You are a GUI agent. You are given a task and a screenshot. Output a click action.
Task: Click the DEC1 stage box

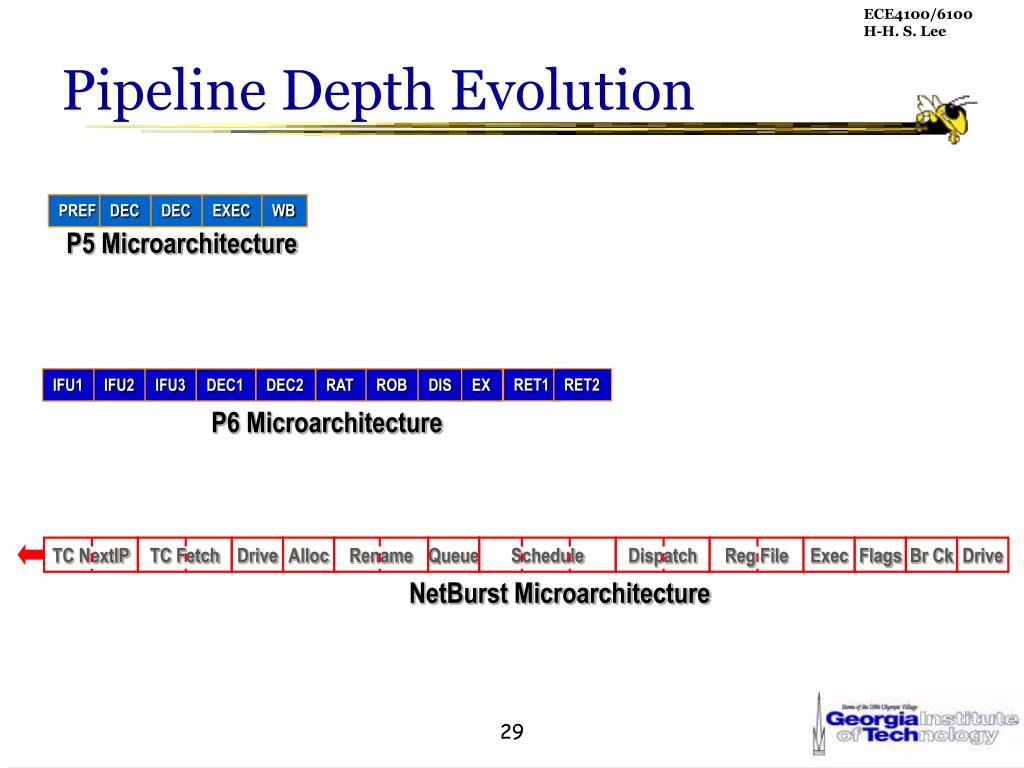click(226, 385)
